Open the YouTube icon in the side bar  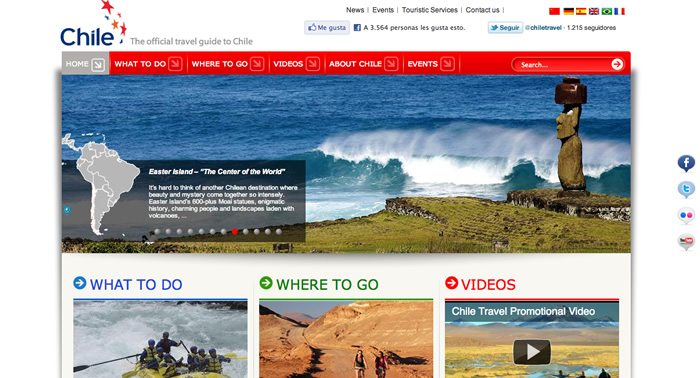(x=686, y=241)
